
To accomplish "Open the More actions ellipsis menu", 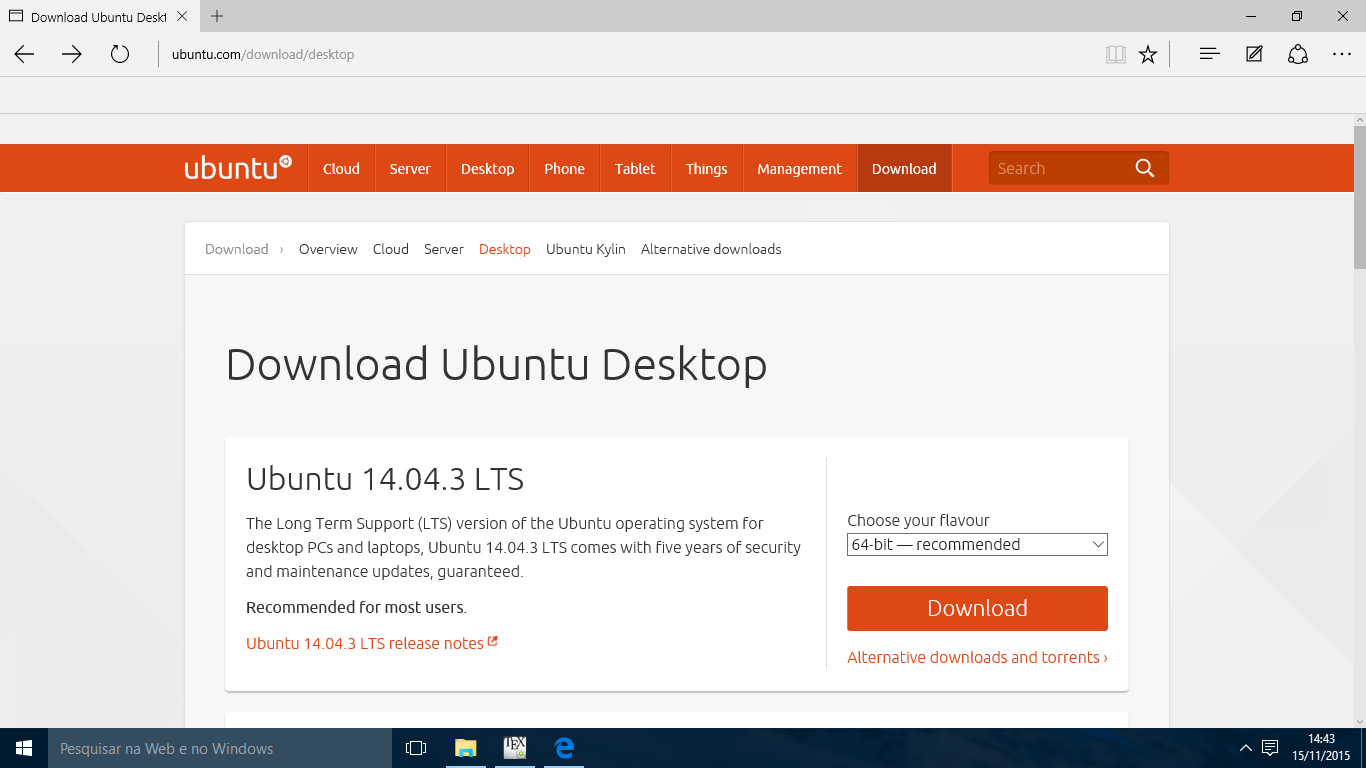I will click(x=1342, y=55).
